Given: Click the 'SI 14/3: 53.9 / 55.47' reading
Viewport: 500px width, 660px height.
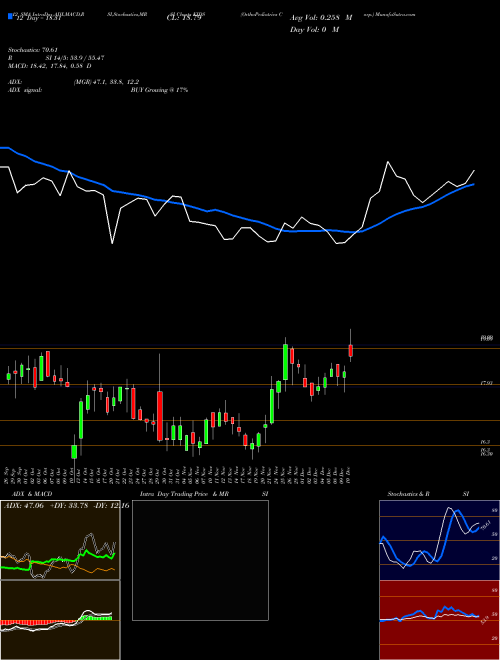Looking at the screenshot, I should click(x=75, y=58).
